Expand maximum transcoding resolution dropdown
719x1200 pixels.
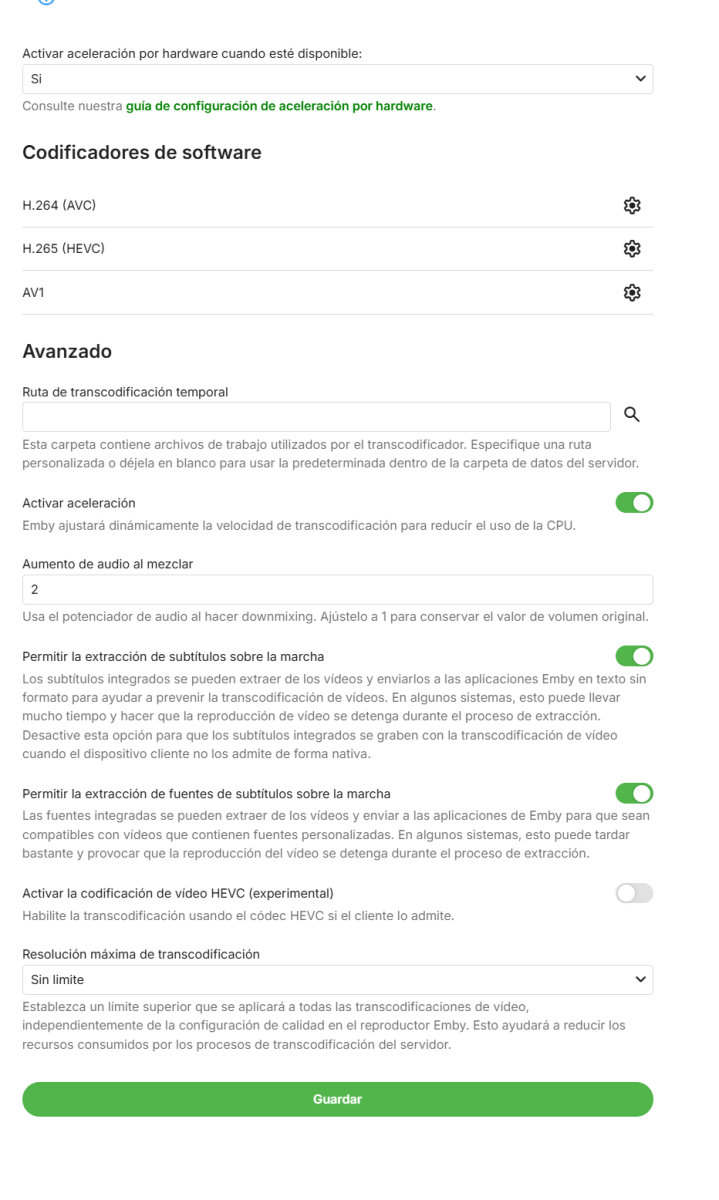click(x=337, y=980)
